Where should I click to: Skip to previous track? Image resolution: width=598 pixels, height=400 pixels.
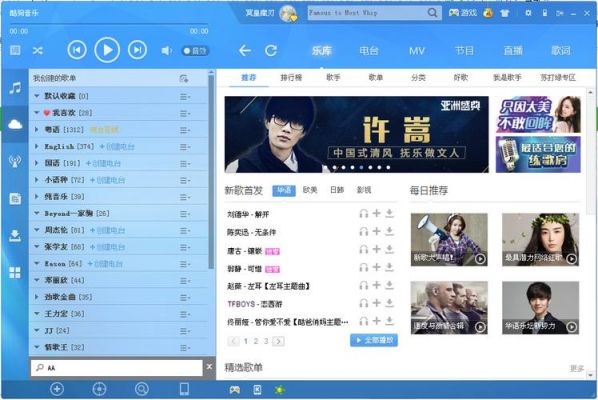point(77,50)
